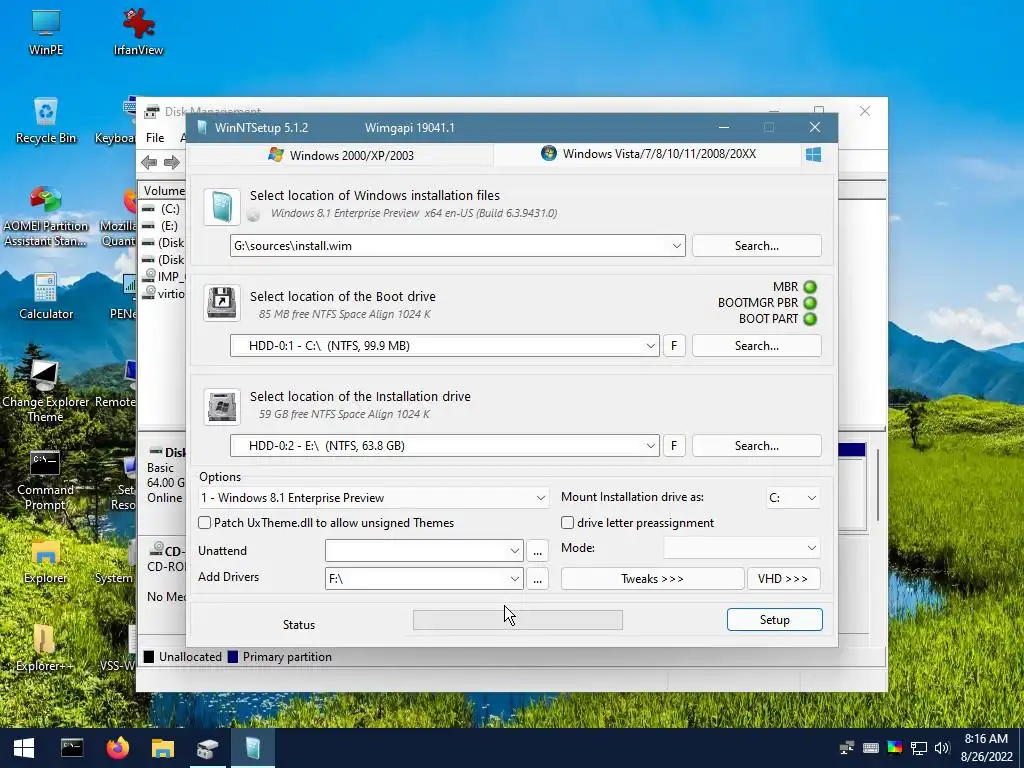Click Disk Management forward arrow

click(x=172, y=162)
